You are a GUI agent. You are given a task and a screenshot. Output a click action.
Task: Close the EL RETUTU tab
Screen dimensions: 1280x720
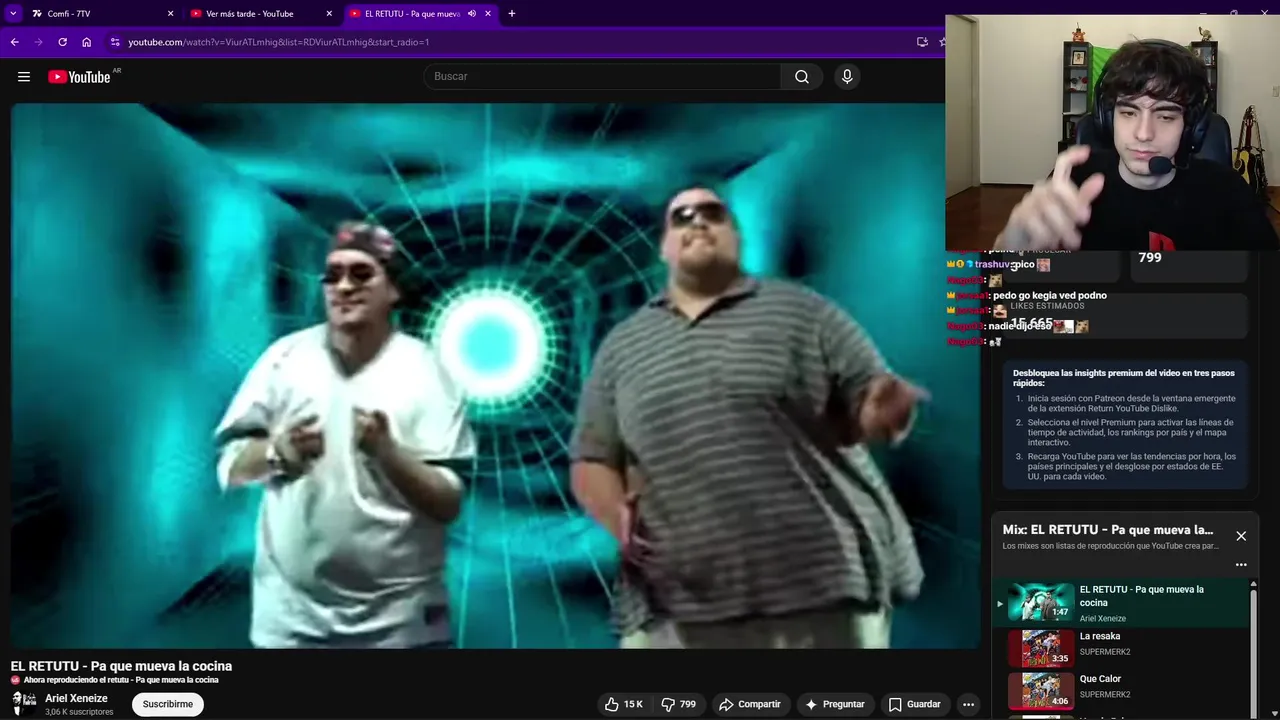click(488, 14)
